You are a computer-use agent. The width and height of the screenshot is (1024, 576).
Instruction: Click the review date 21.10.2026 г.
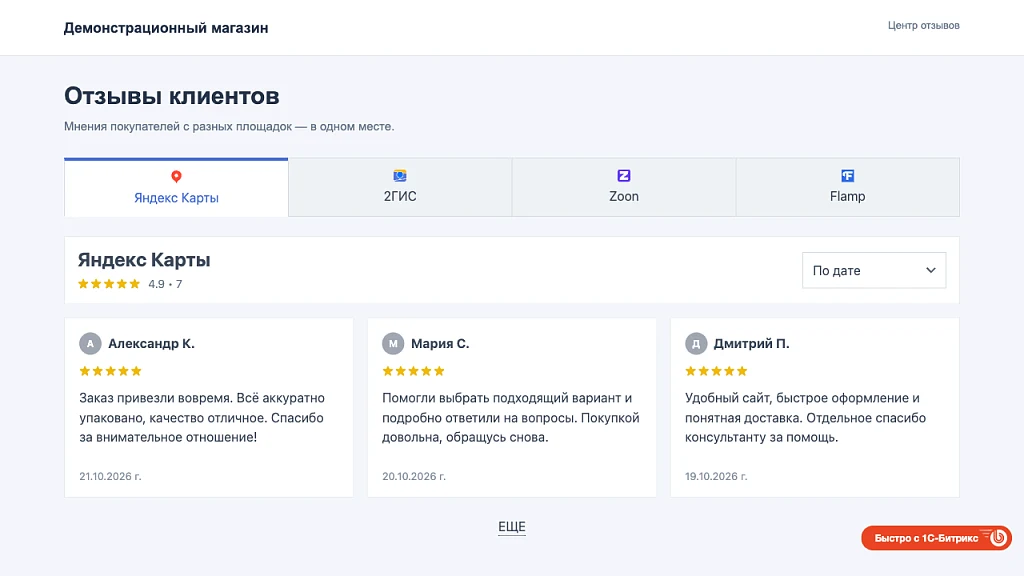point(110,477)
